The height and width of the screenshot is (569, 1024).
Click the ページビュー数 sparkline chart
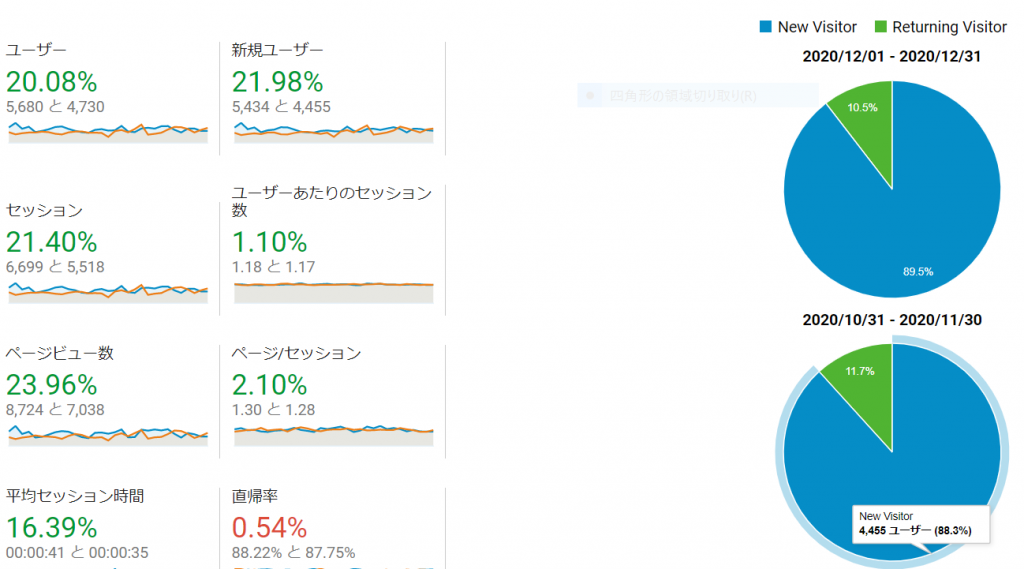coord(108,435)
